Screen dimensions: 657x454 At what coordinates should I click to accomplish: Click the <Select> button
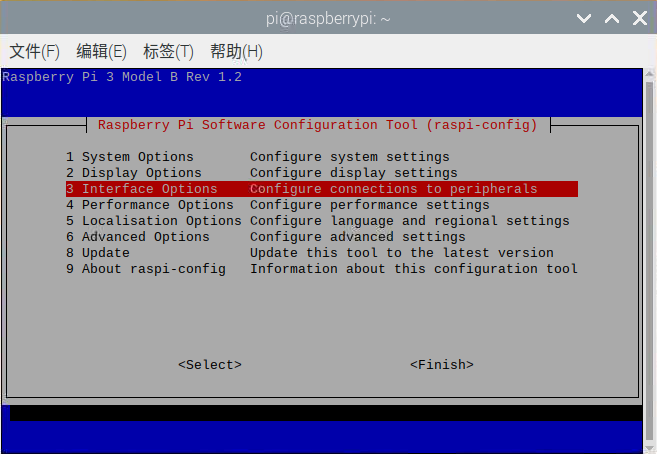click(x=210, y=364)
